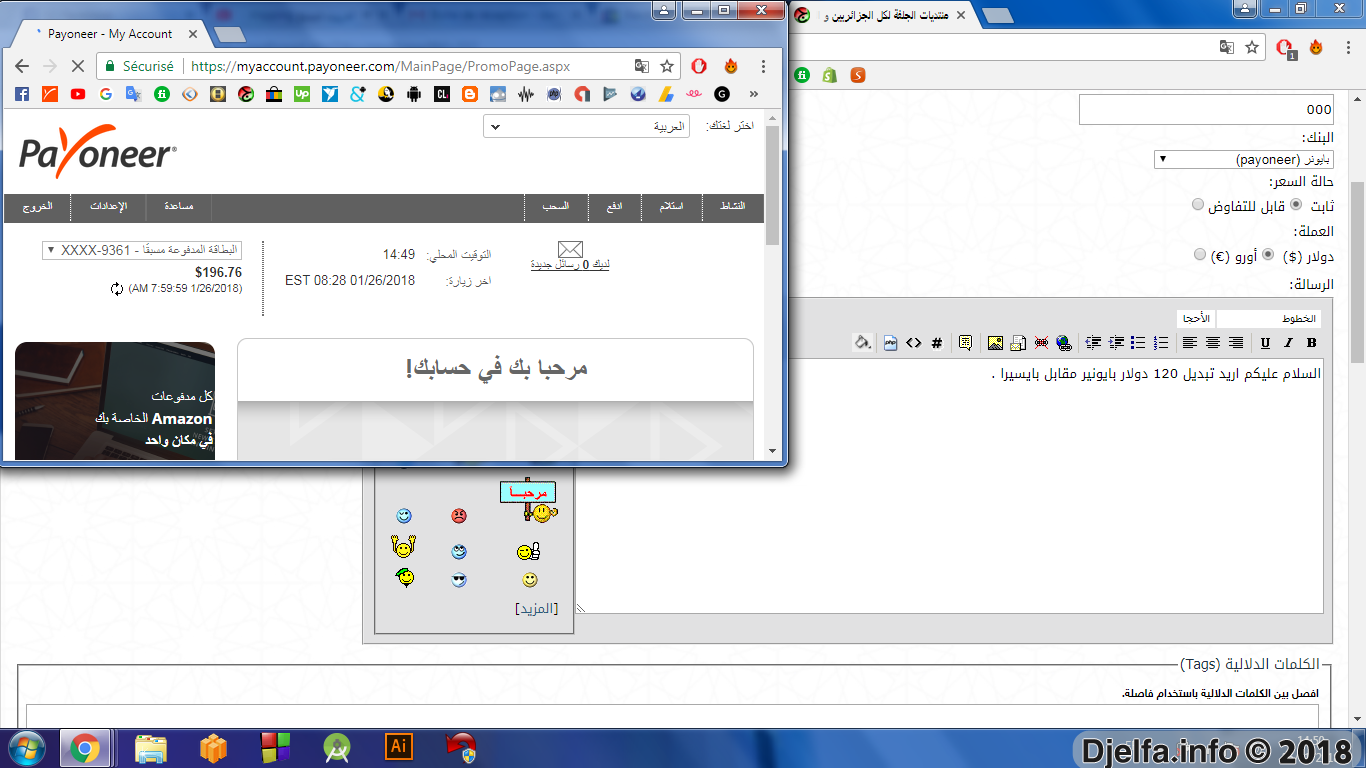Click the Opera extension icon in Payoneer window
The width and height of the screenshot is (1366, 768).
pos(700,66)
